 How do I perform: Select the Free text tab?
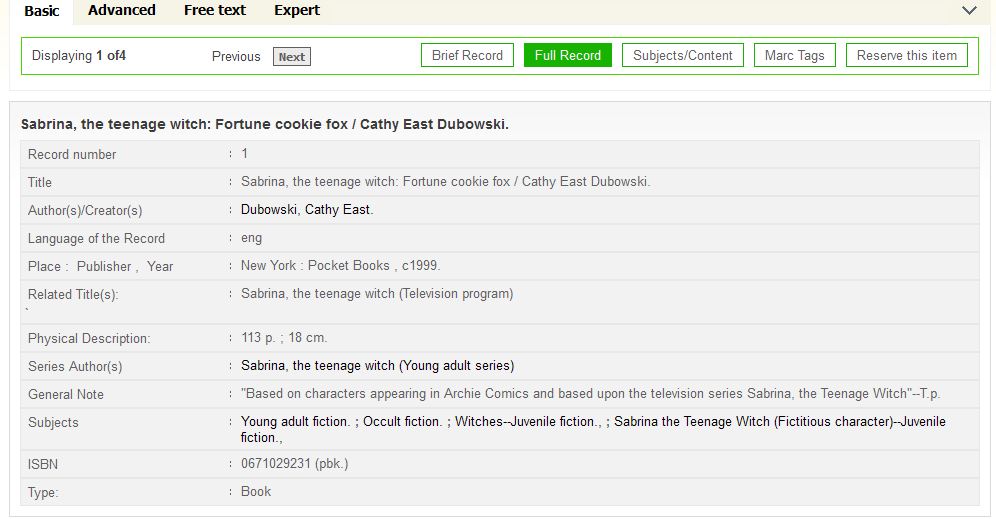point(214,11)
